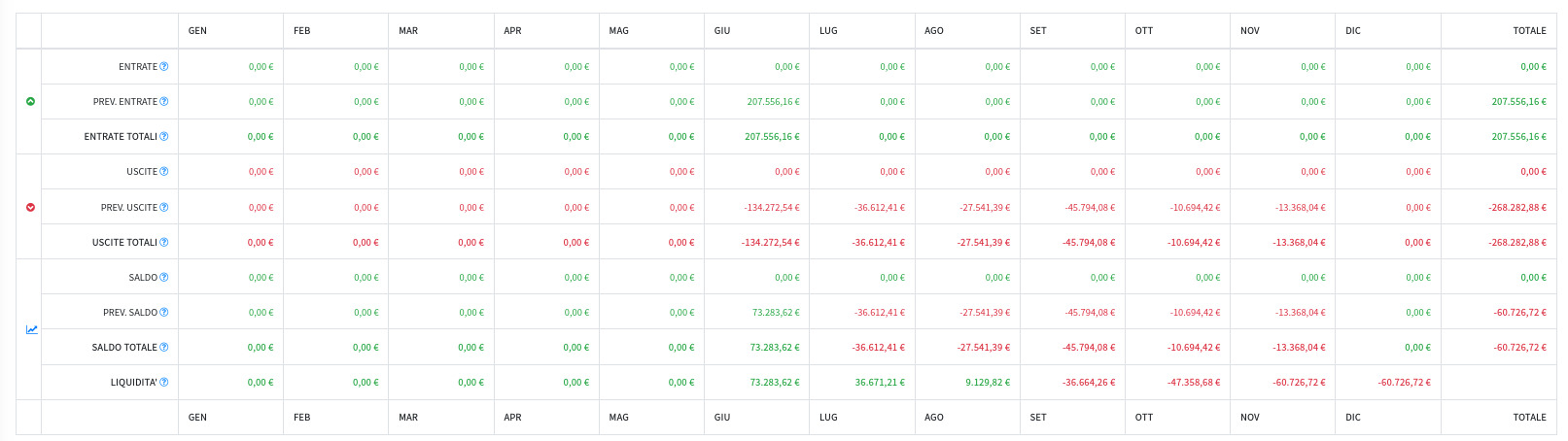Viewport: 1568px width, 441px height.
Task: Click the help icon next to ENTRATE
Action: click(164, 67)
